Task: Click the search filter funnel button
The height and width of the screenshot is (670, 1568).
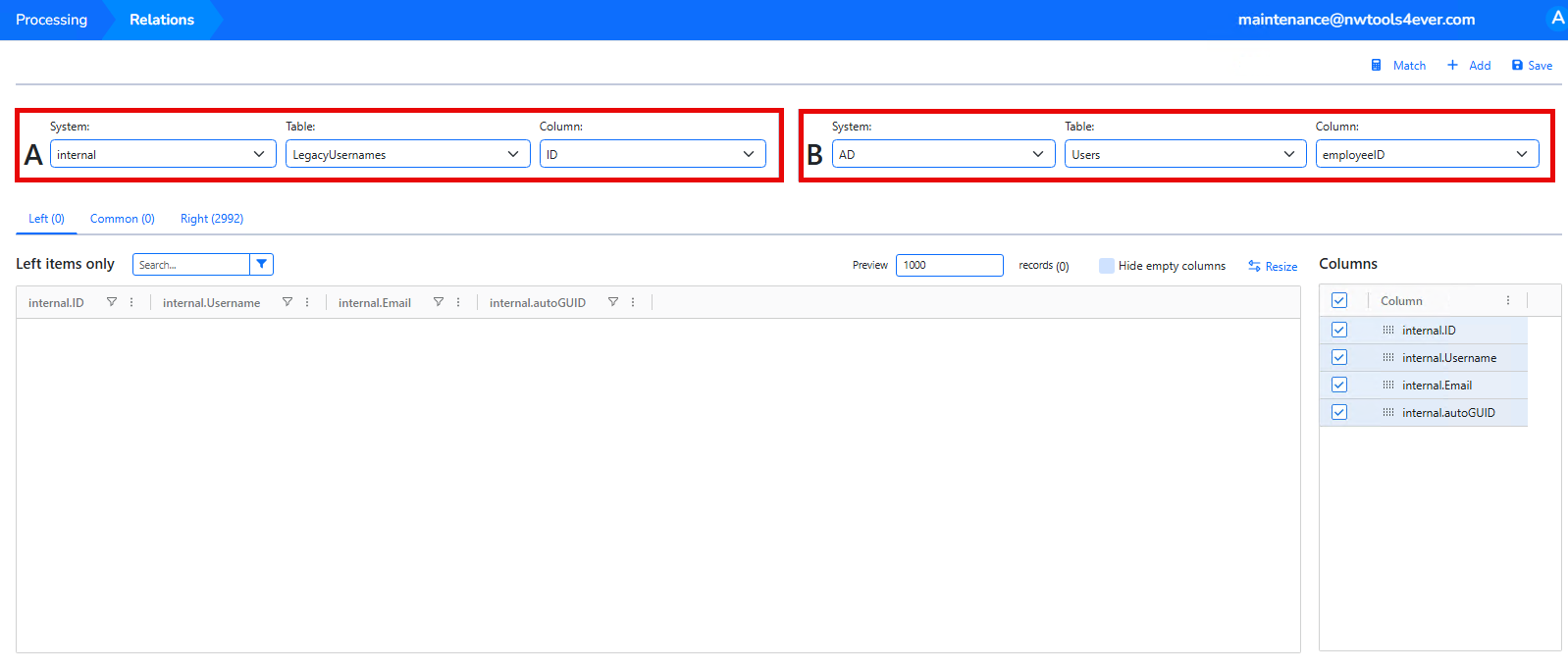Action: (261, 264)
